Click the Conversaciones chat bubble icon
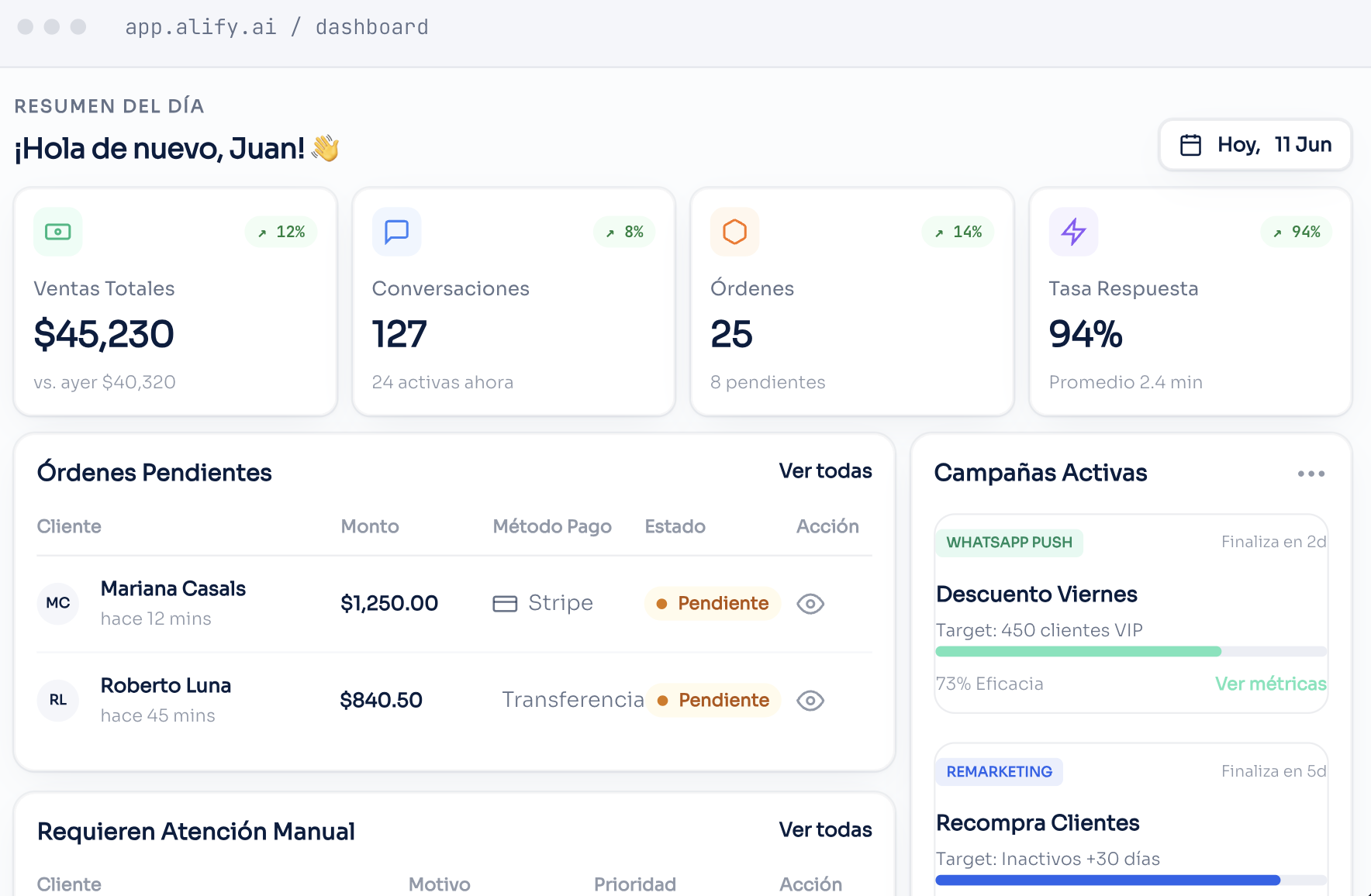This screenshot has width=1371, height=896. [x=397, y=232]
